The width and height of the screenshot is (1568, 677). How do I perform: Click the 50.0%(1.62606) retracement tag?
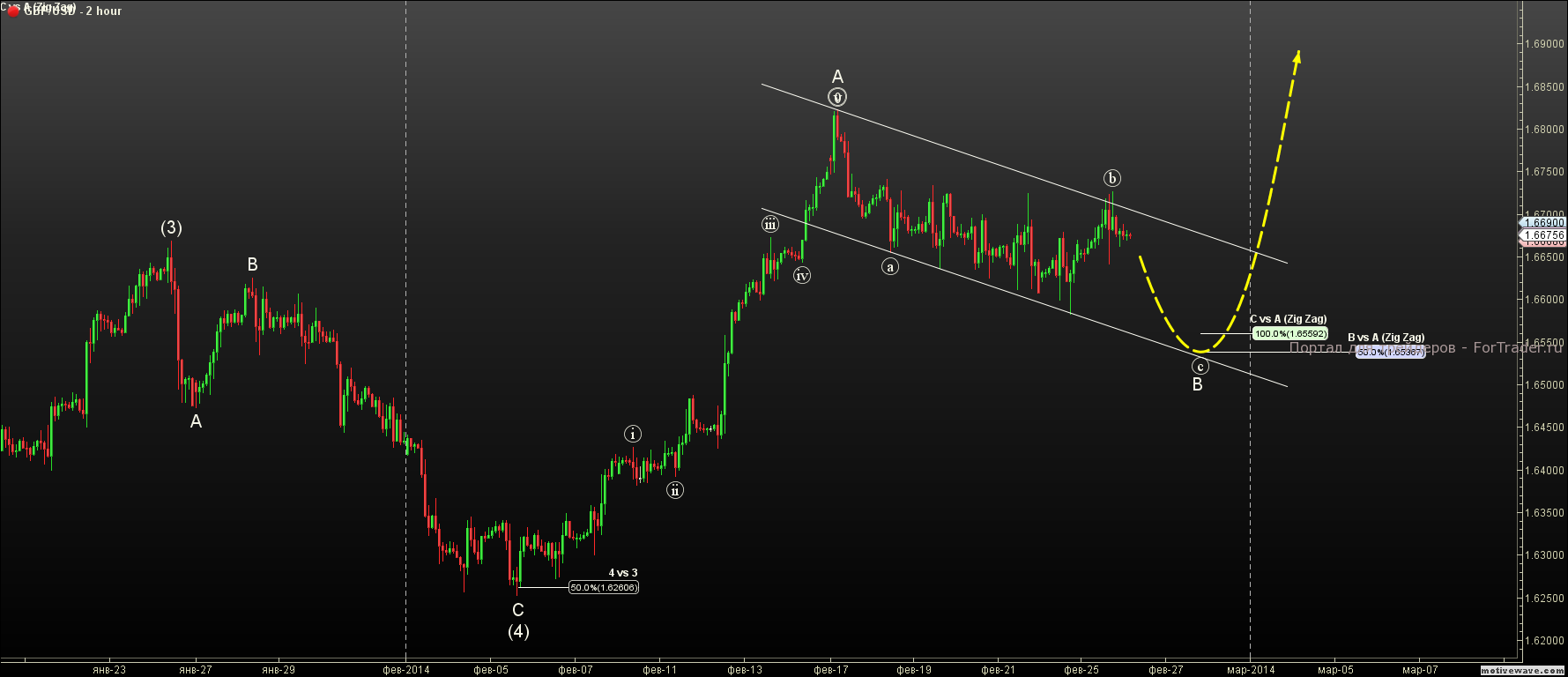point(604,587)
